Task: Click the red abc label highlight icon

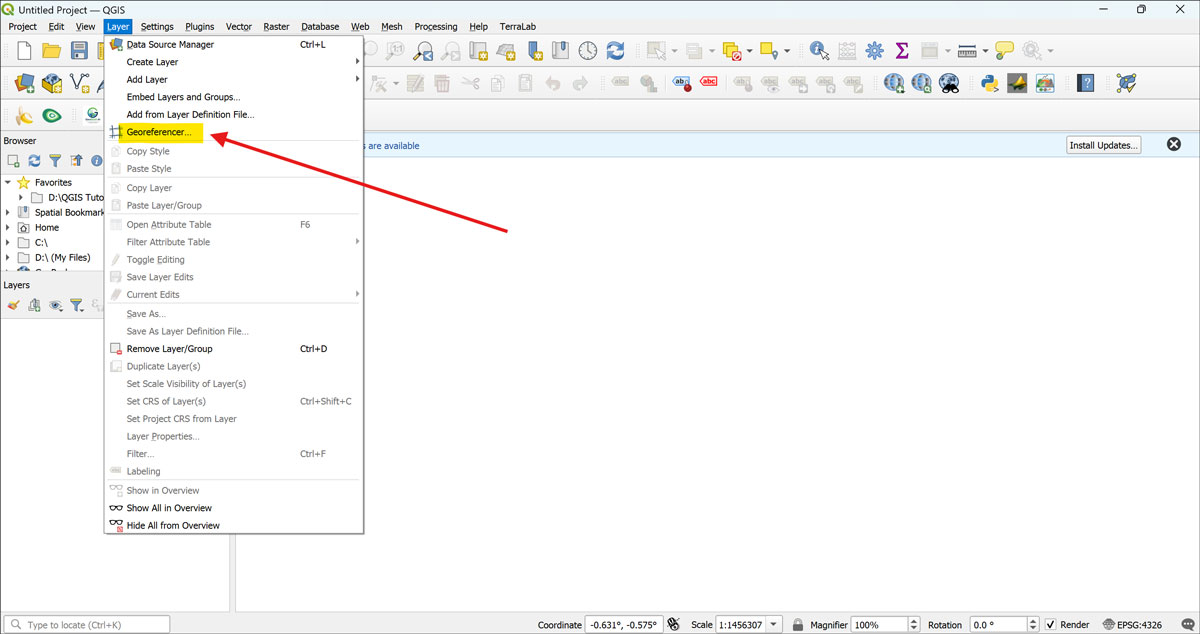Action: coord(709,84)
